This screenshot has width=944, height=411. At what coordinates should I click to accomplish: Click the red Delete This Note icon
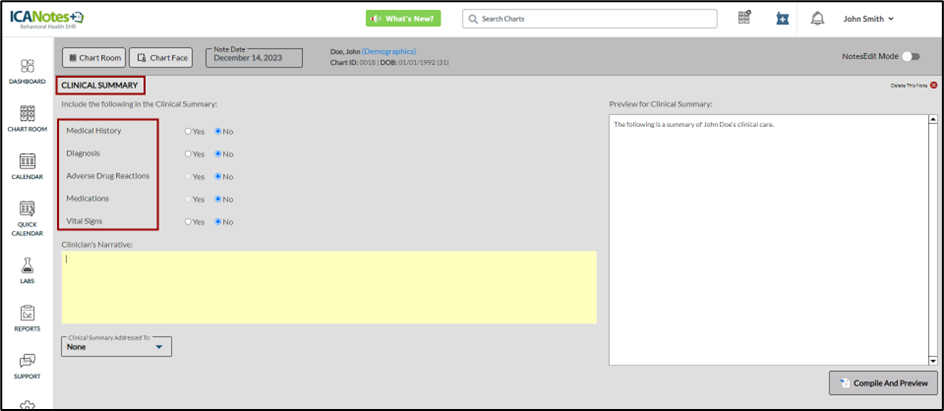point(933,85)
